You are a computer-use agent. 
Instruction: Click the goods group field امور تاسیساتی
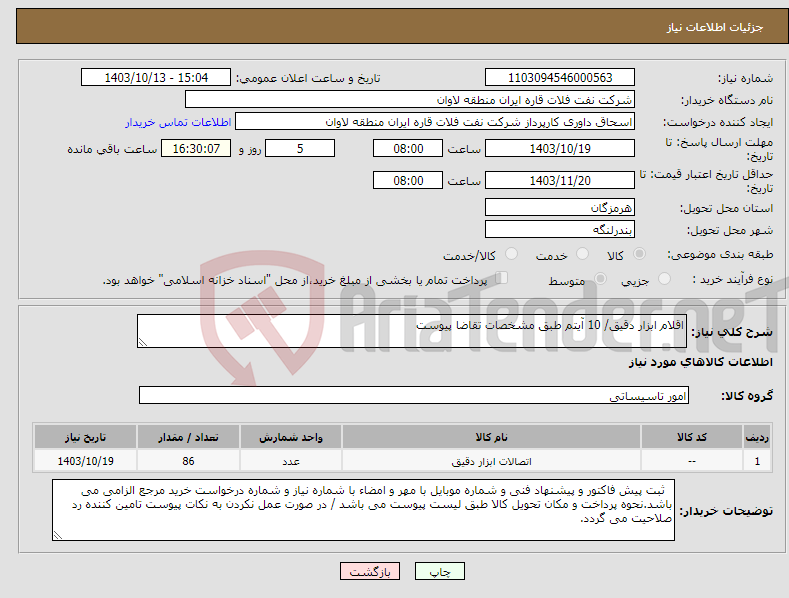pyautogui.click(x=414, y=396)
